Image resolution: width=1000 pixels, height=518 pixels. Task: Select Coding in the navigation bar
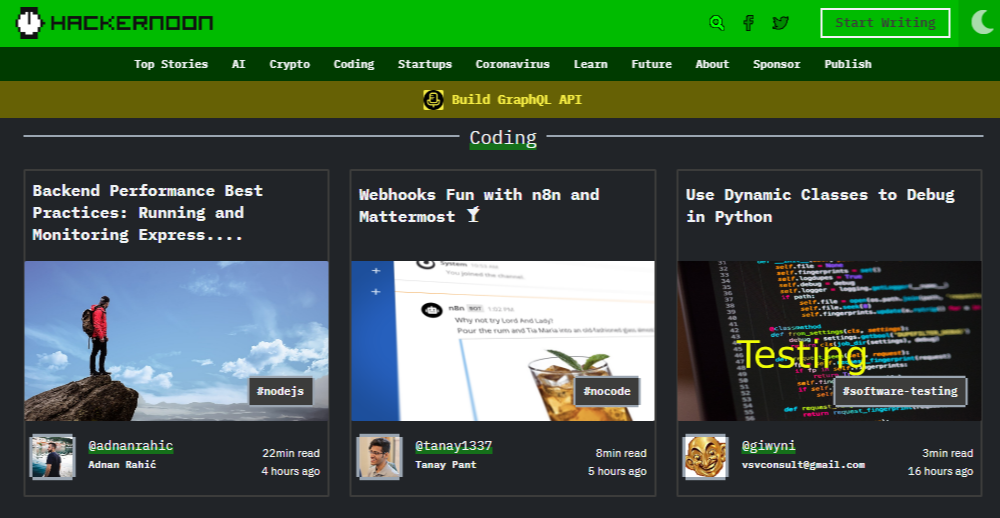pos(354,64)
